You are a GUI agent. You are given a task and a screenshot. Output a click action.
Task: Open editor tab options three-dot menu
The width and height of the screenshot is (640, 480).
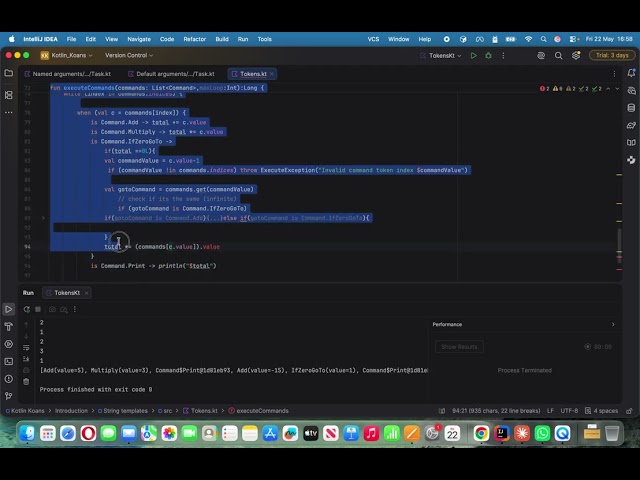pos(614,74)
